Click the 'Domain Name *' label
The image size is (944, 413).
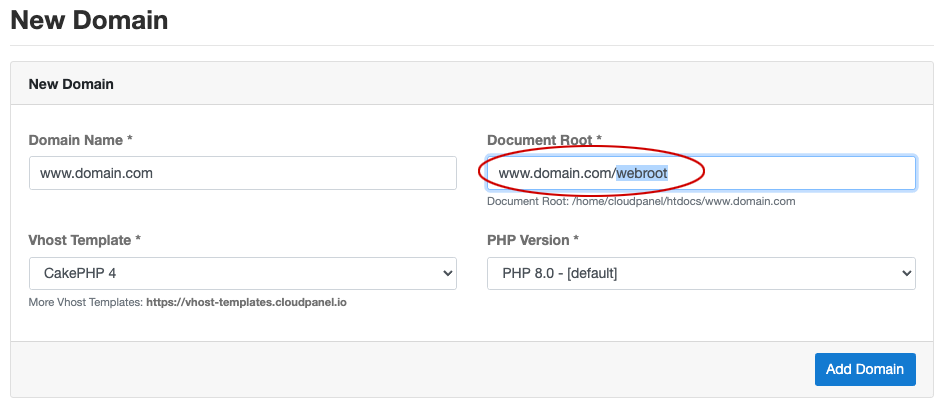click(81, 140)
